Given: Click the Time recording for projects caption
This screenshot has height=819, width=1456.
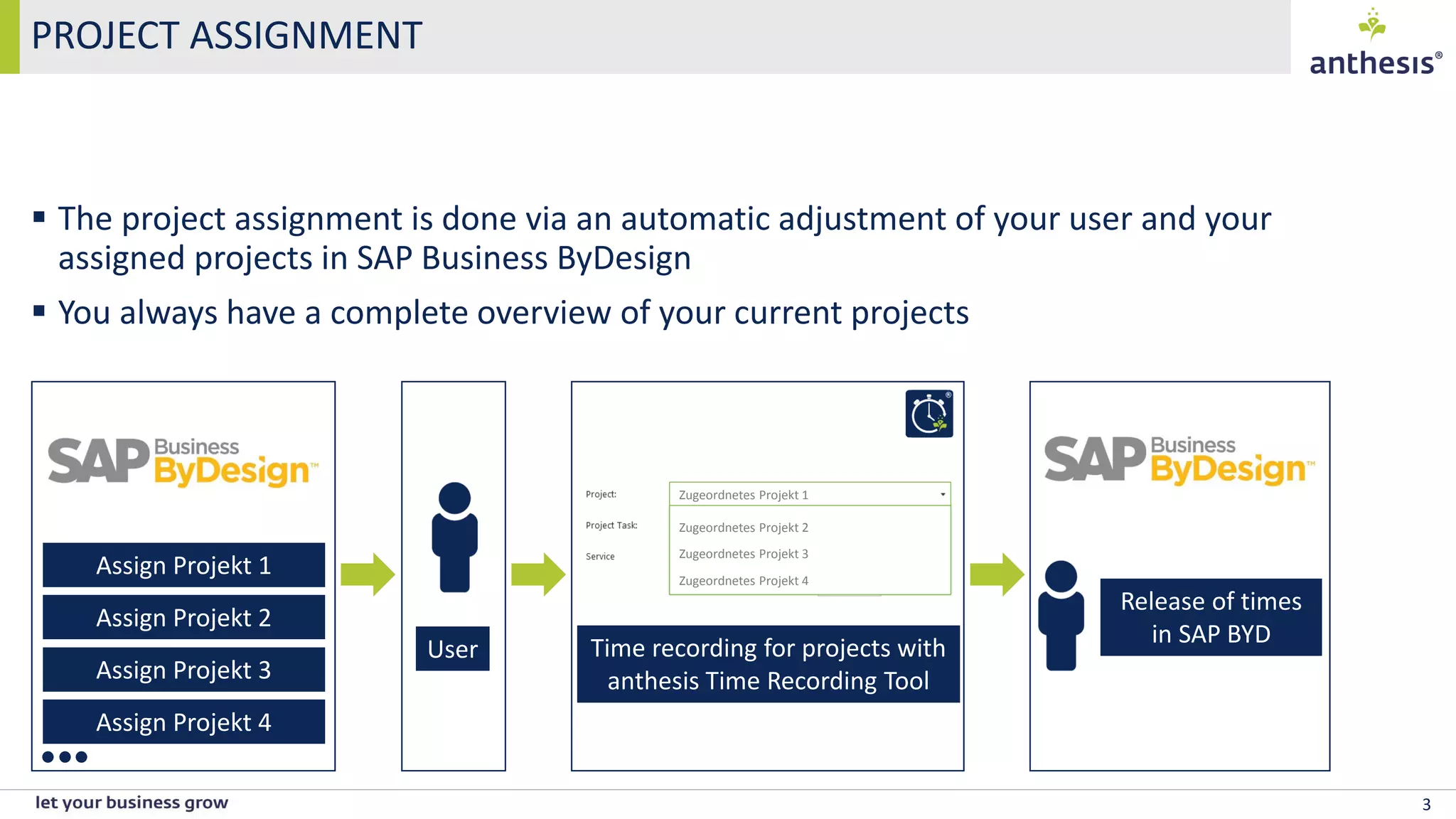Looking at the screenshot, I should [x=768, y=664].
